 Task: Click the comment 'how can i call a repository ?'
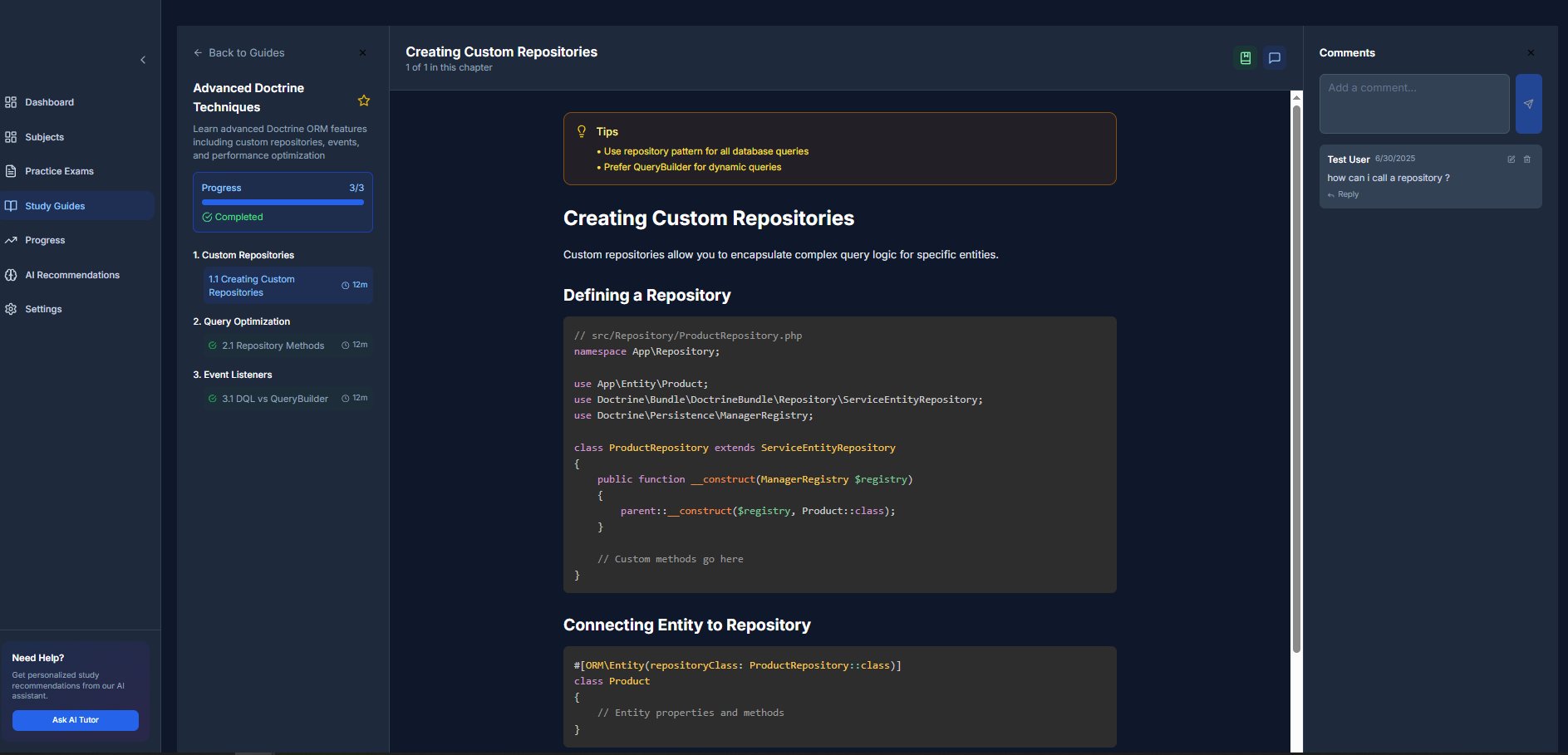point(1389,178)
